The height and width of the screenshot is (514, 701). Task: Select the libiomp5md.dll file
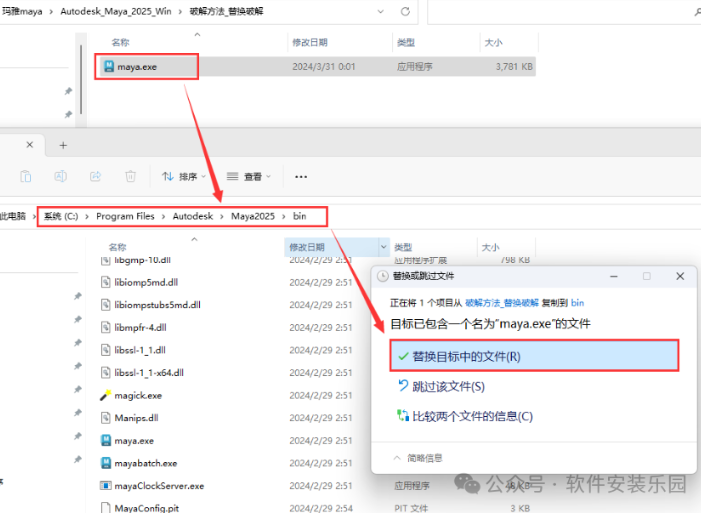click(146, 282)
